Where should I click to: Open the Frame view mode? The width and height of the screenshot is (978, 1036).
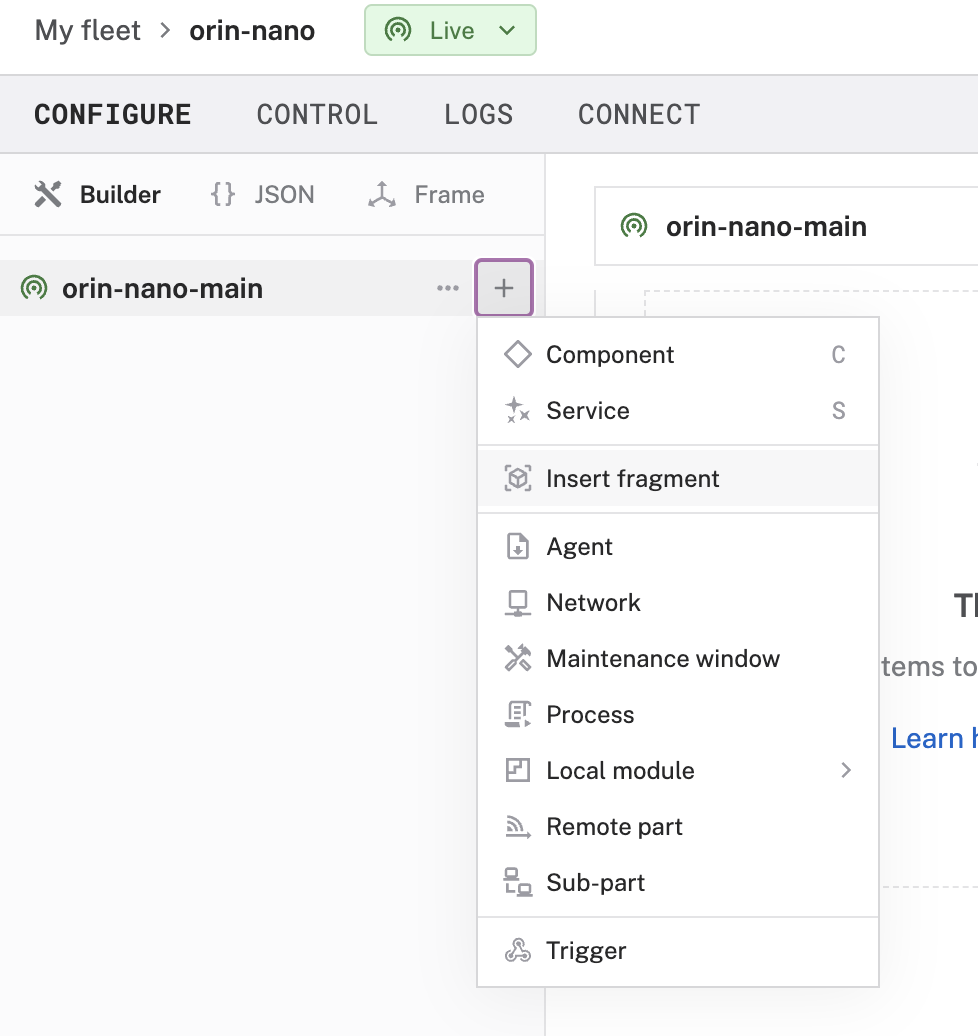coord(427,195)
